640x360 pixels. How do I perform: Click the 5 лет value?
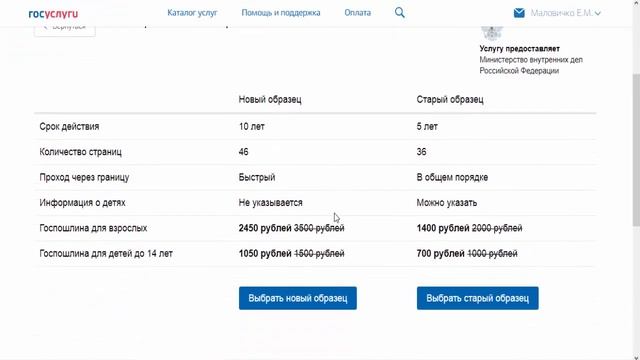tap(427, 127)
